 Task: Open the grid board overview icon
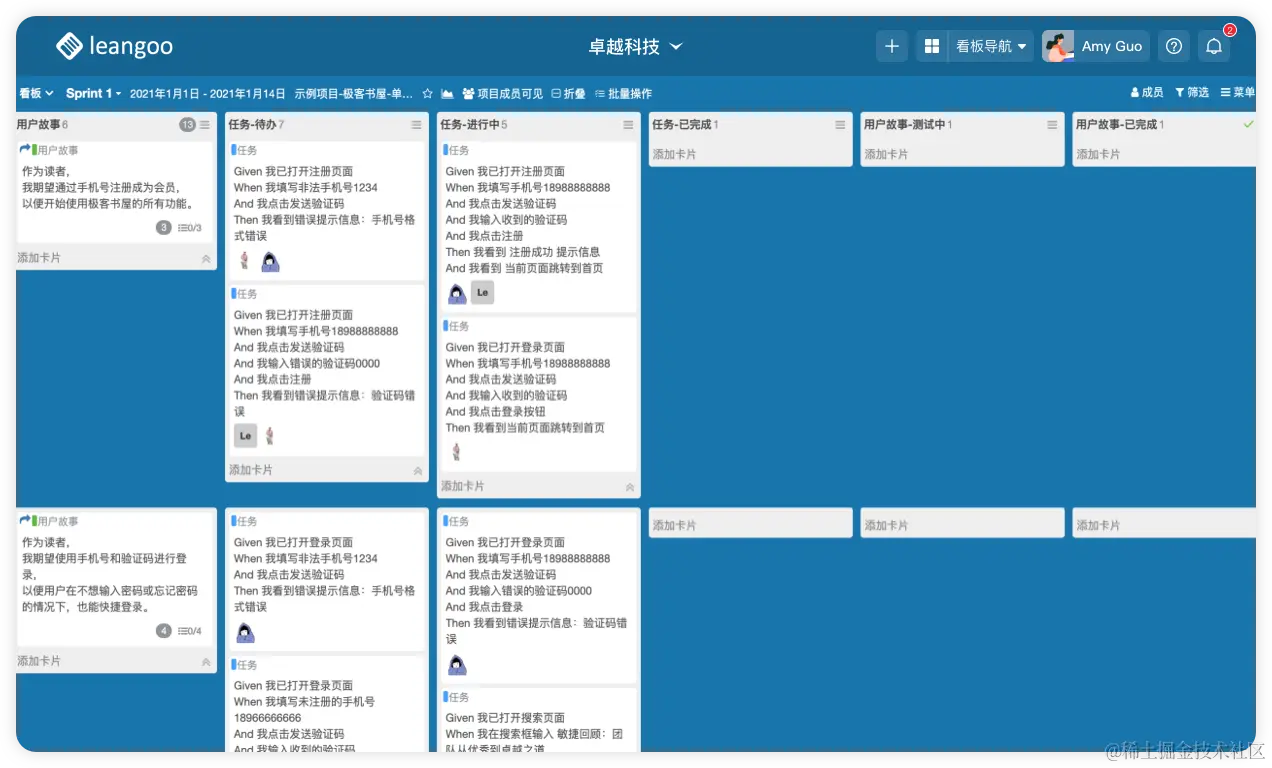click(932, 46)
